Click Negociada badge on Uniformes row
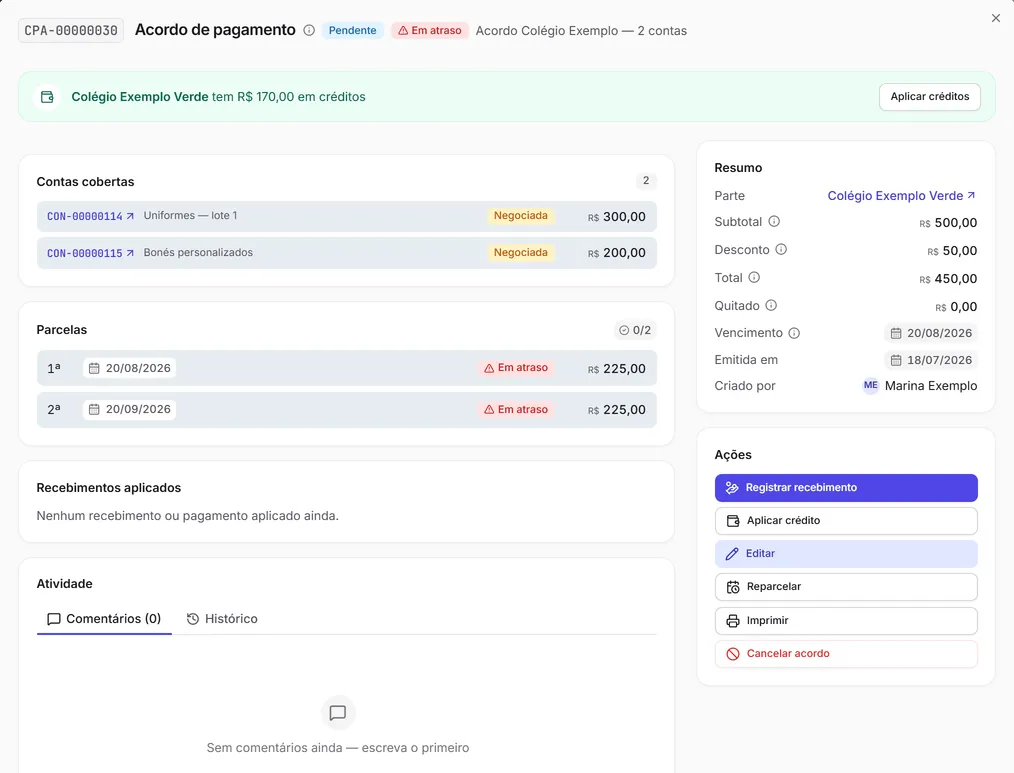The image size is (1014, 773). coord(521,216)
